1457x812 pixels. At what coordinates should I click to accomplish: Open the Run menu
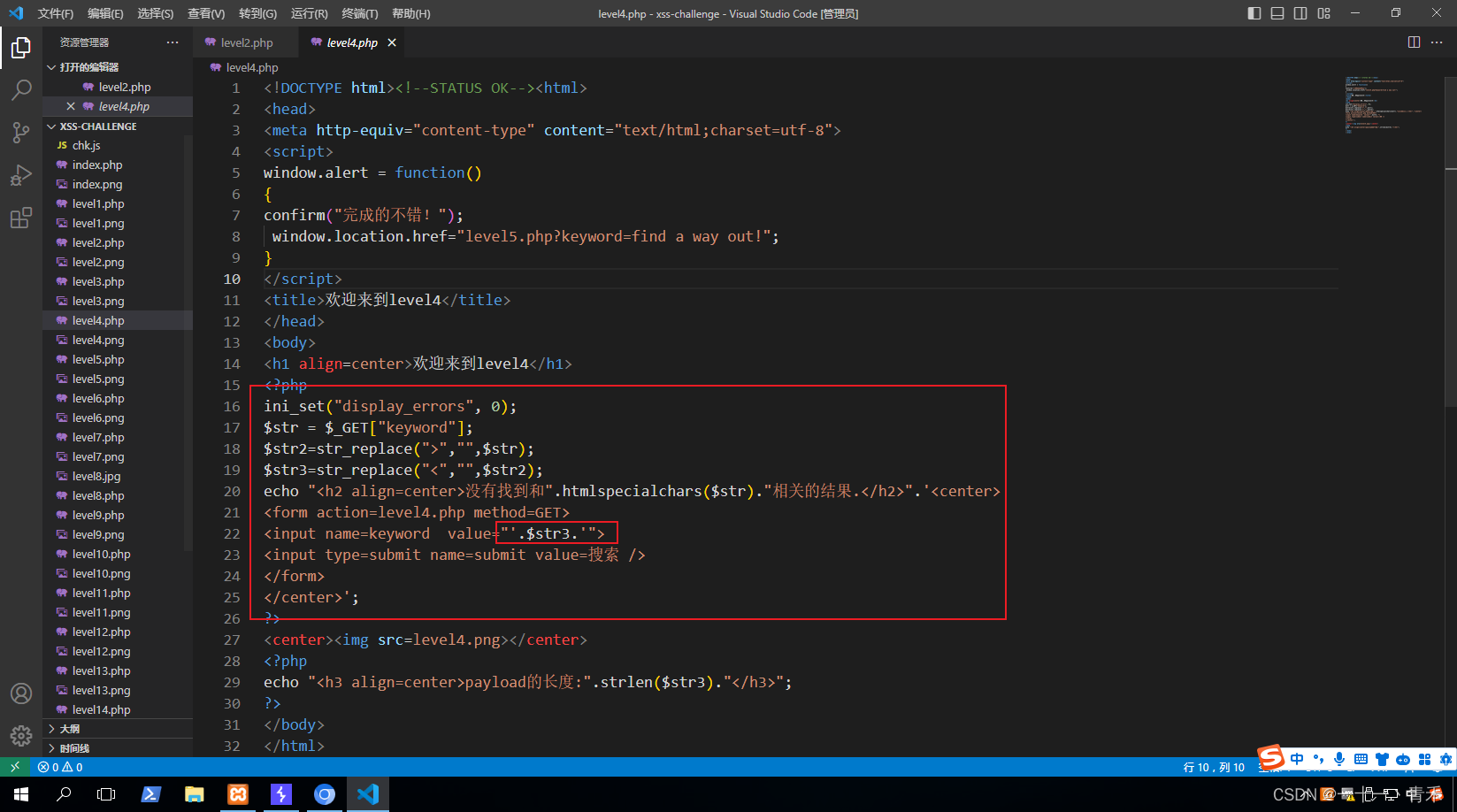[x=309, y=13]
